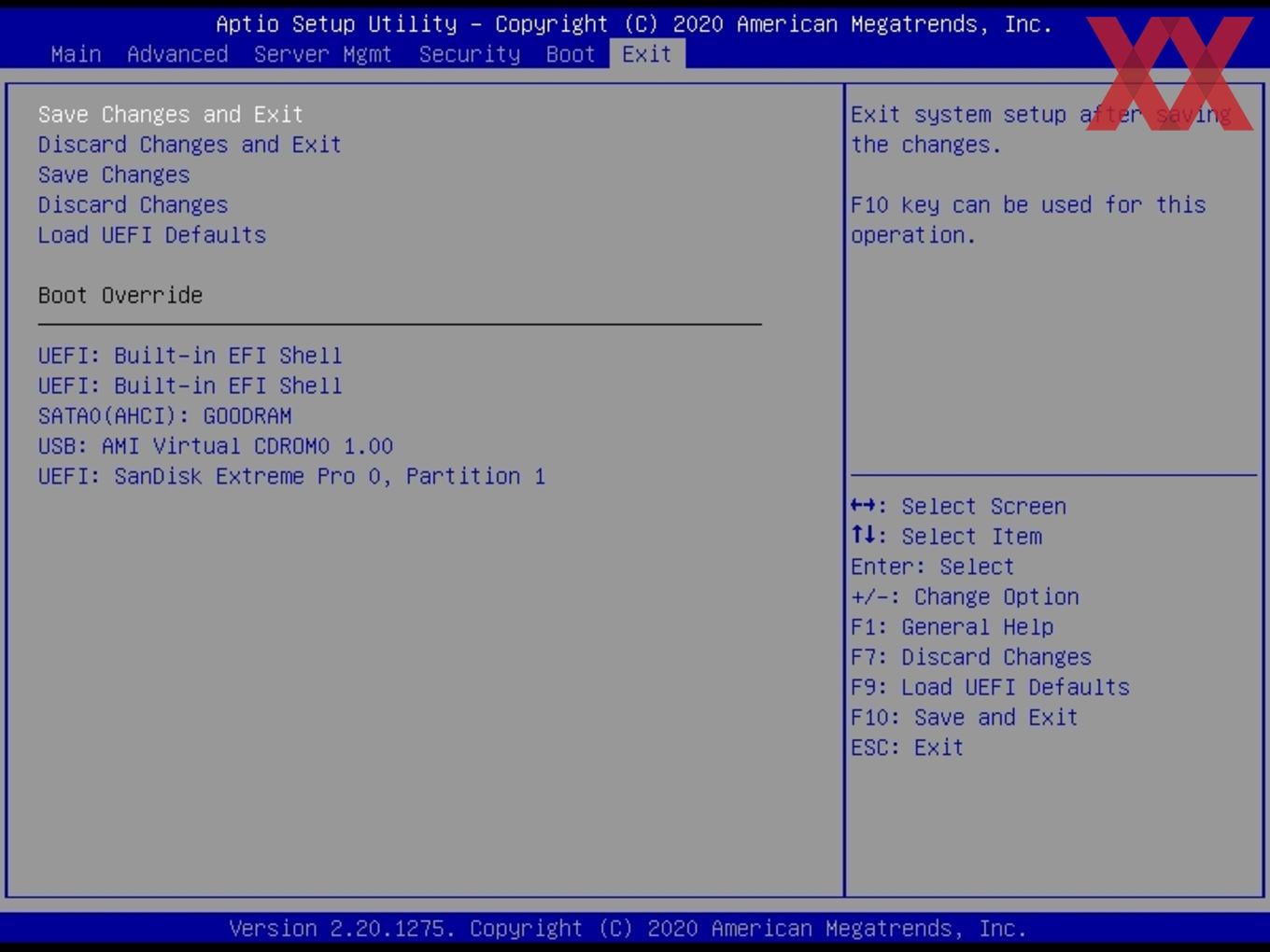Screen dimensions: 1270x952
Task: Go to the Security tab
Action: 470,54
